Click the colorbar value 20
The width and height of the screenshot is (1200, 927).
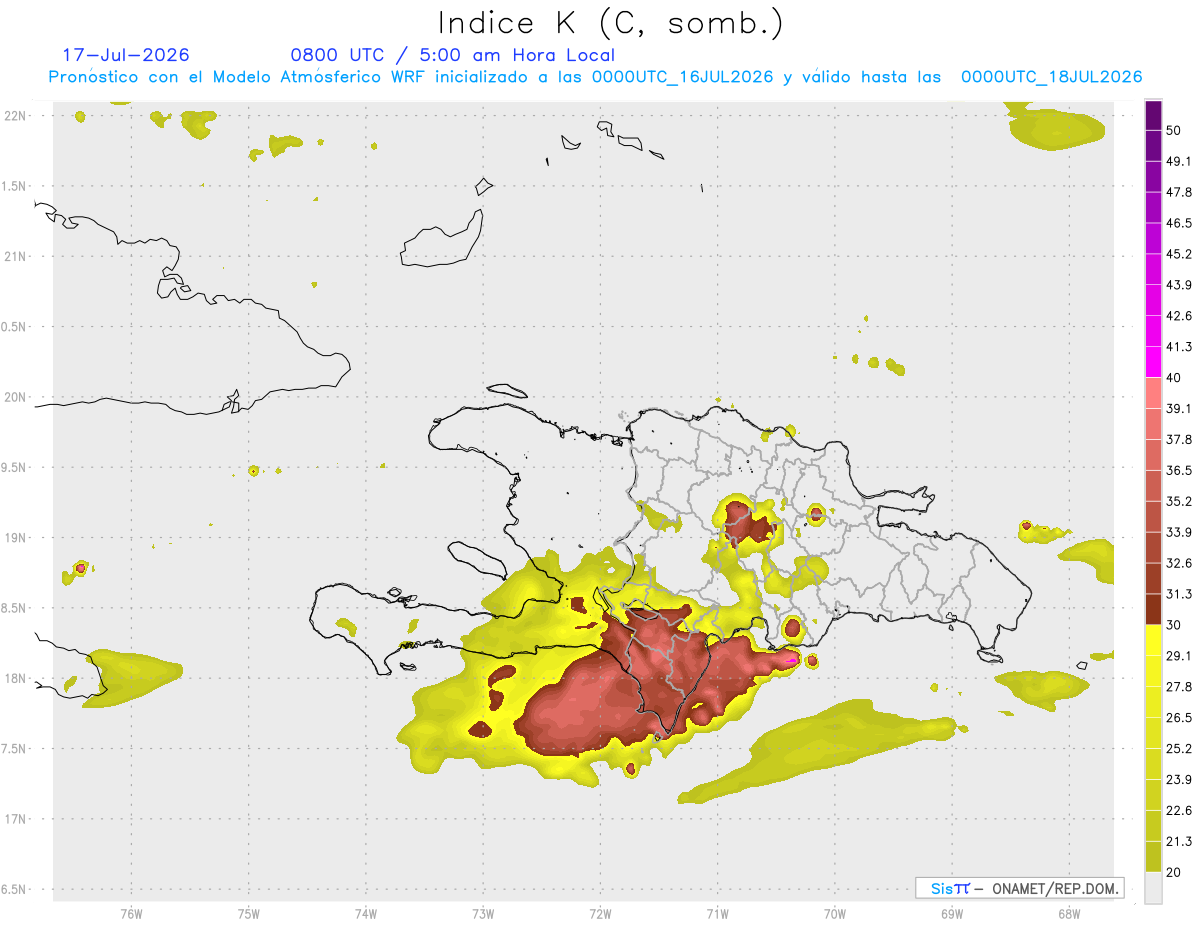click(1174, 873)
